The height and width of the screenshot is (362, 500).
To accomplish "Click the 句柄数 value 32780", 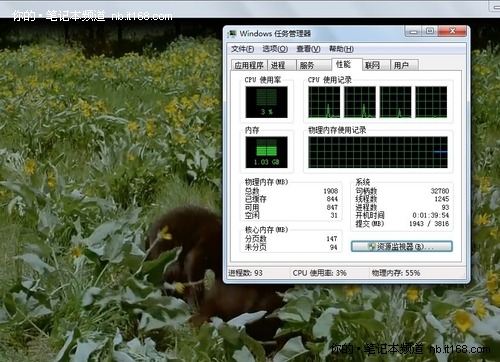I will click(440, 191).
